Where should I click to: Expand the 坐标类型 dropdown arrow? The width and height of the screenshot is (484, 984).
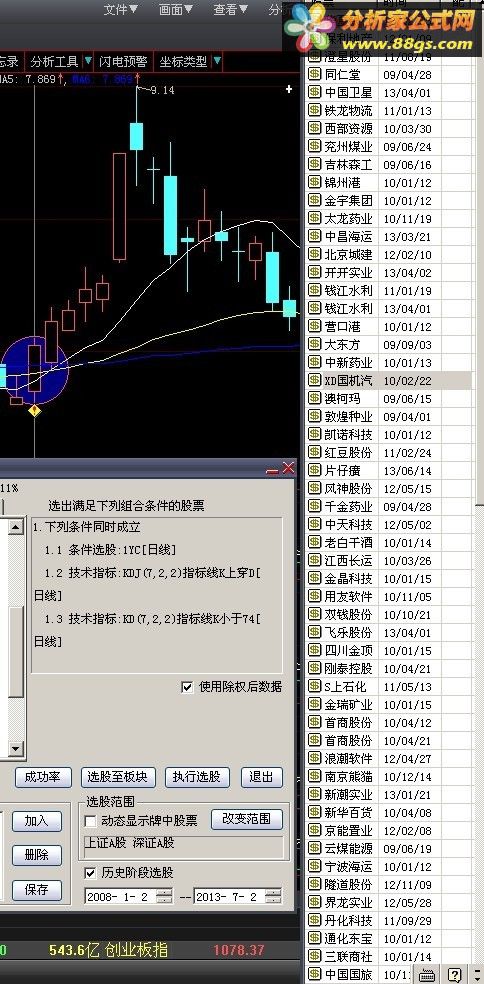click(x=217, y=61)
